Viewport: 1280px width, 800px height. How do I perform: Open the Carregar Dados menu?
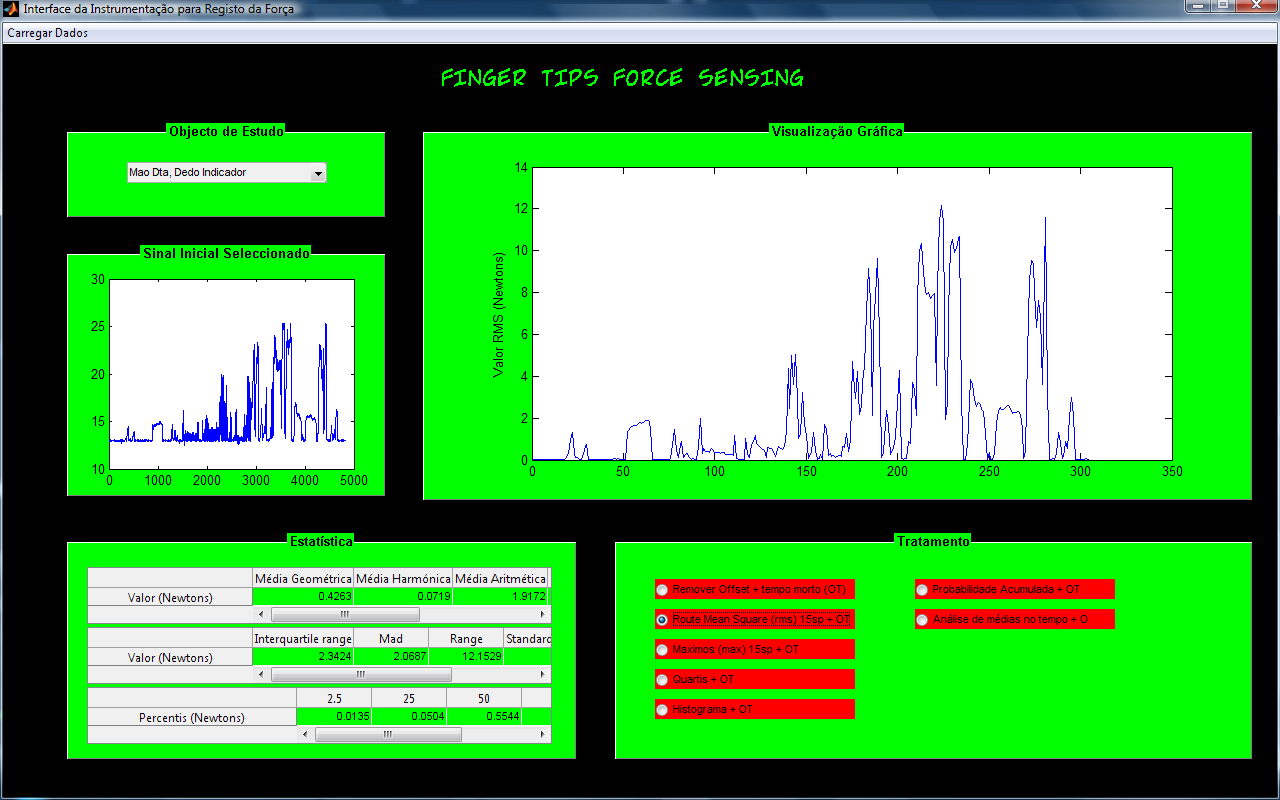[48, 33]
